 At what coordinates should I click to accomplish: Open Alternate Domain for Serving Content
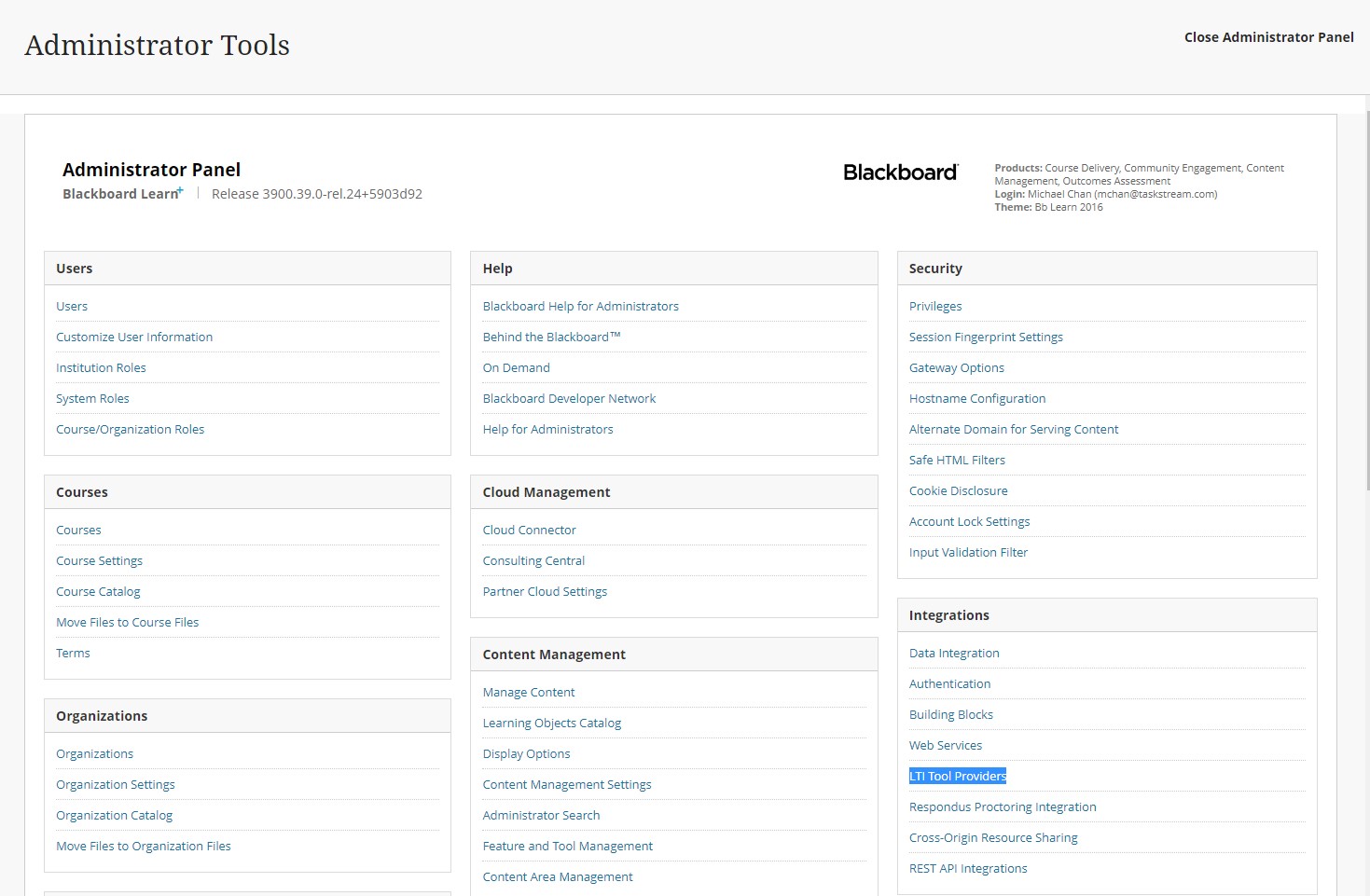click(1014, 429)
